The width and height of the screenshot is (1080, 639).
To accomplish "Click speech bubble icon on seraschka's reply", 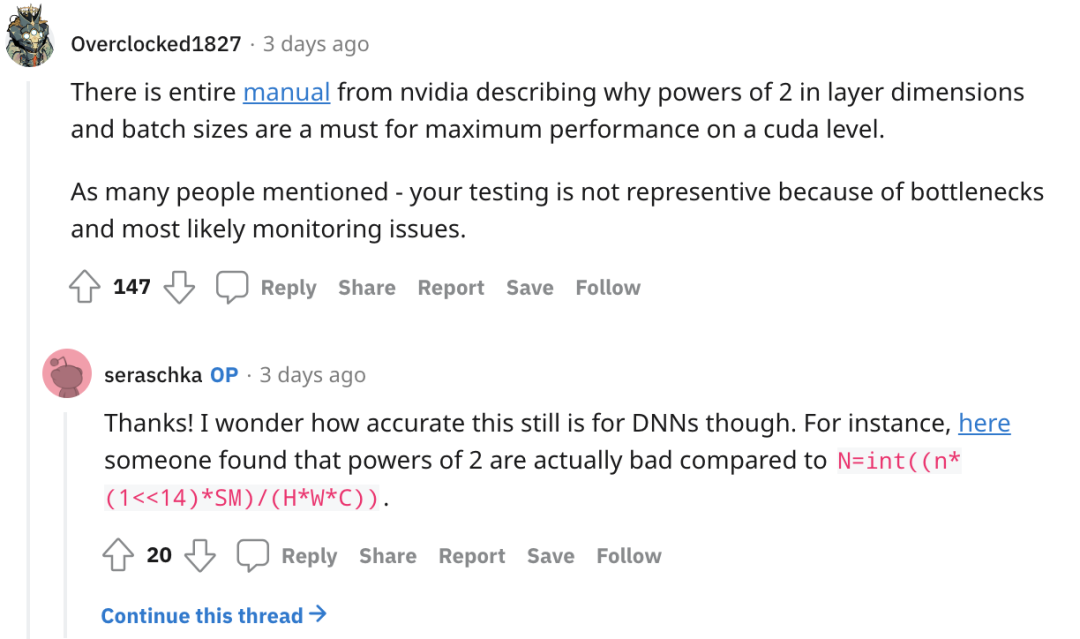I will [252, 556].
